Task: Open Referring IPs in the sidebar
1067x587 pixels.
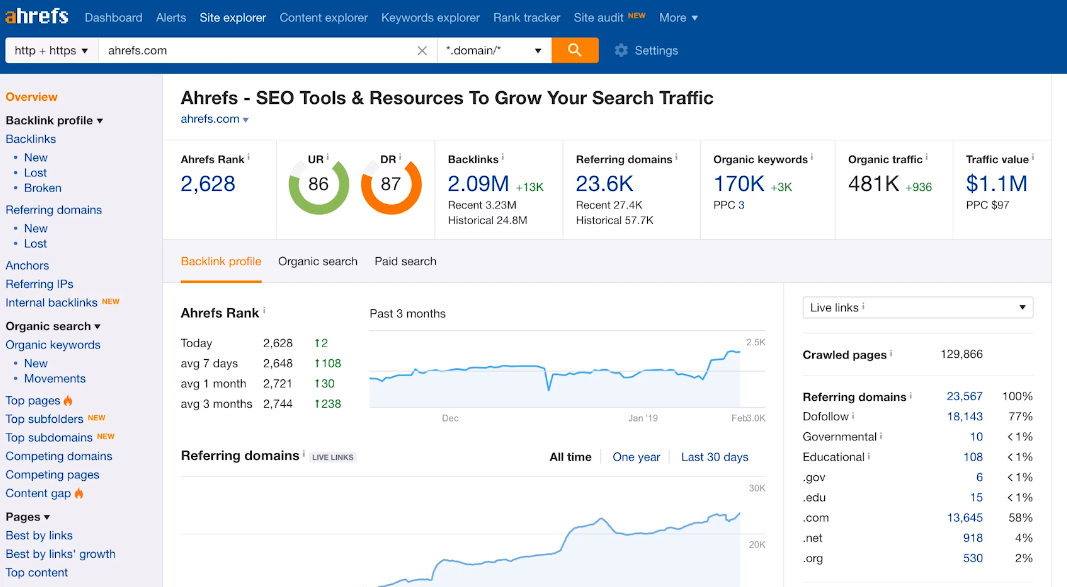Action: tap(39, 284)
